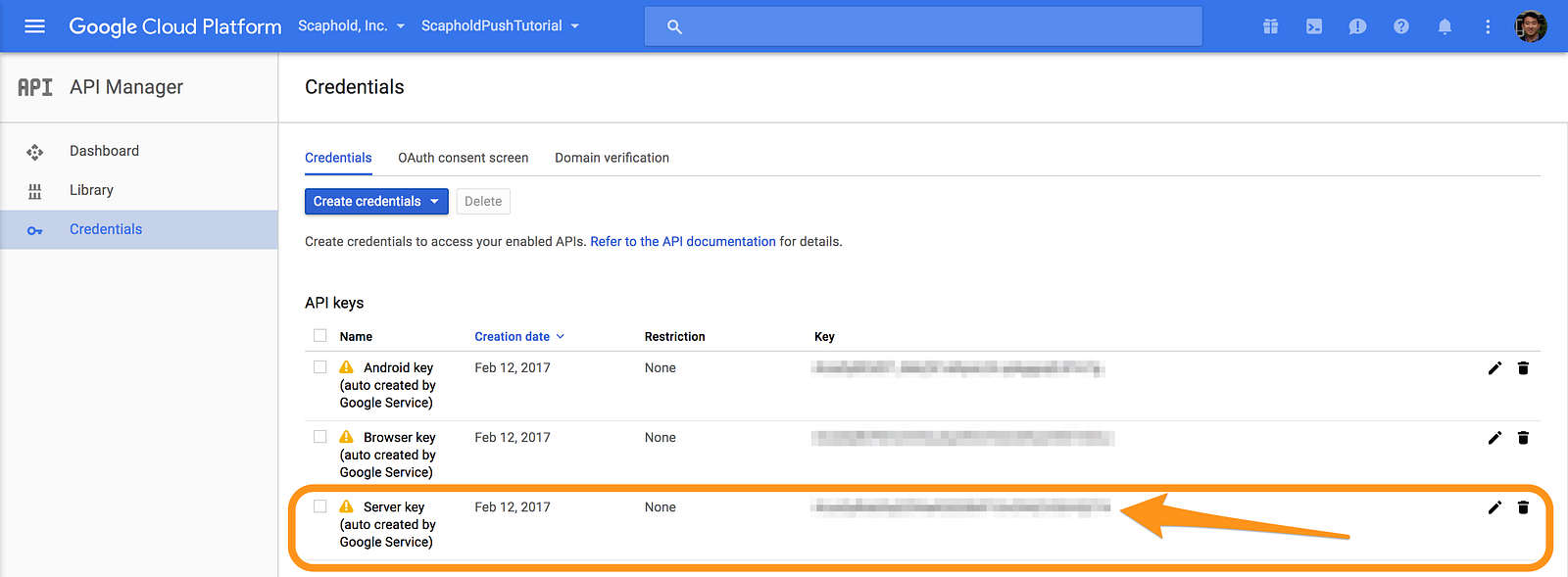Image resolution: width=1568 pixels, height=577 pixels.
Task: Edit the Browser key with pencil icon
Action: coord(1494,437)
